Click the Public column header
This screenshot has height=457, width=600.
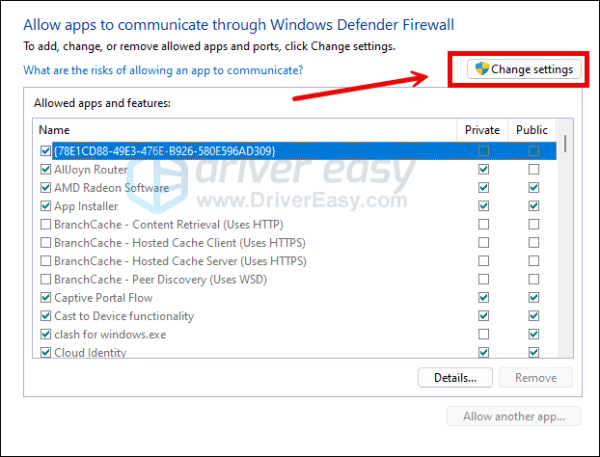pyautogui.click(x=532, y=130)
